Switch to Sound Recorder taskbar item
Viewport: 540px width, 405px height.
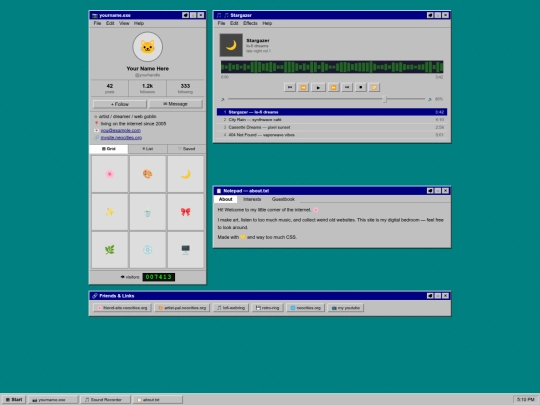pos(105,399)
